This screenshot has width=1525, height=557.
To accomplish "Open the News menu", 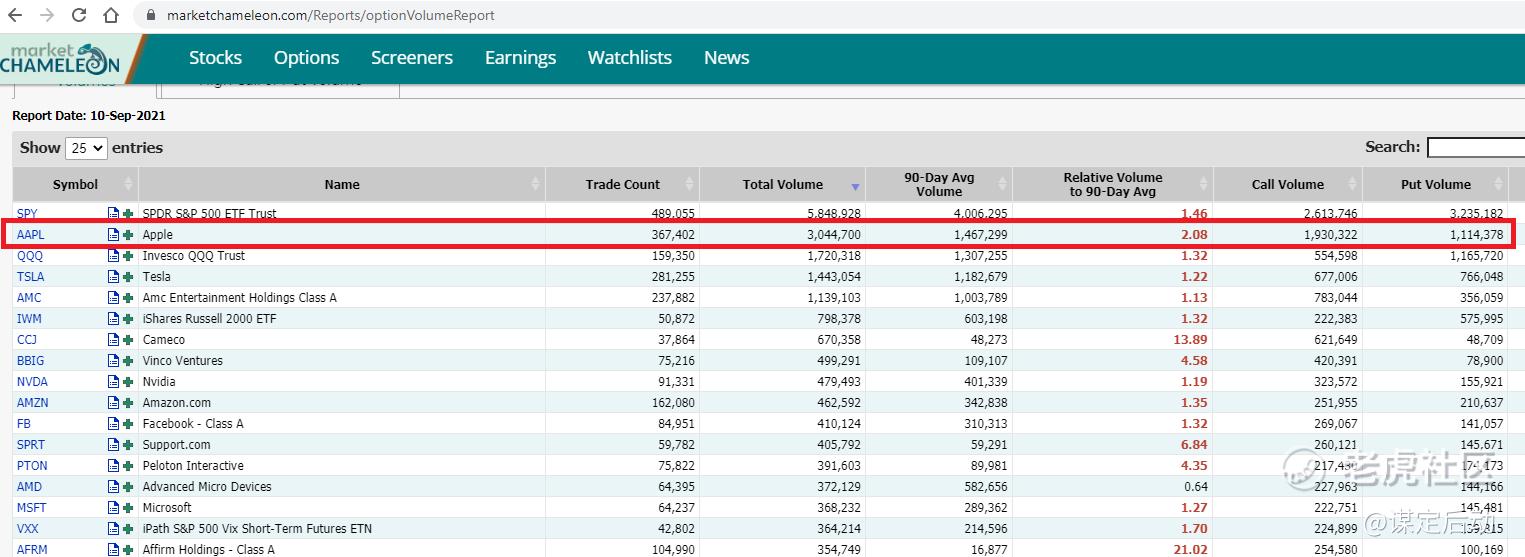I will pyautogui.click(x=727, y=58).
